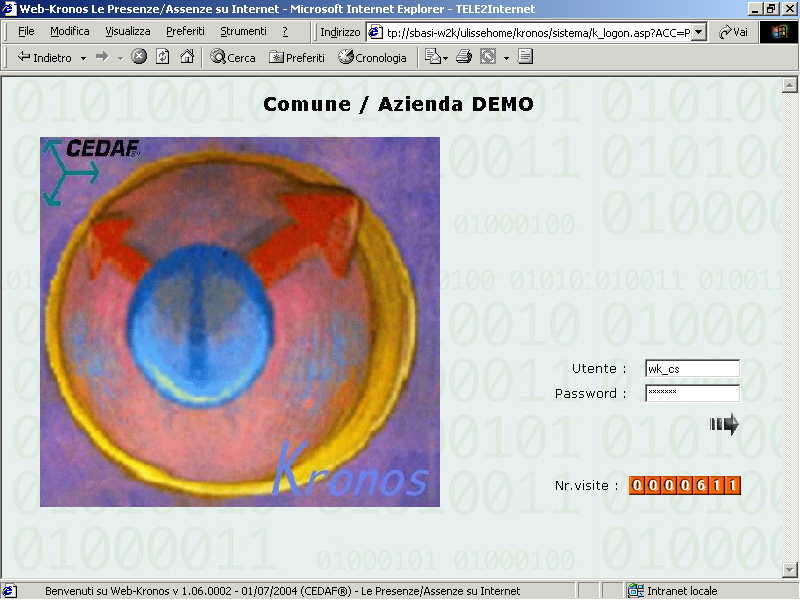Screen dimensions: 800x600
Task: Click the 'Utente :' label
Action: pos(599,368)
